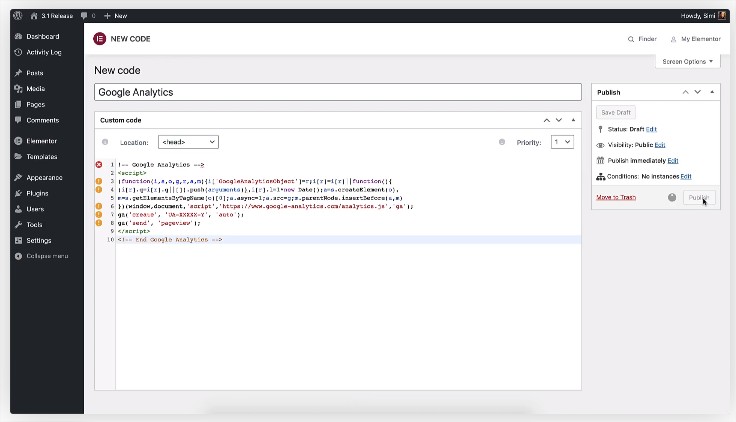Click the Google Analytics title field
Image resolution: width=736 pixels, height=422 pixels.
337,92
